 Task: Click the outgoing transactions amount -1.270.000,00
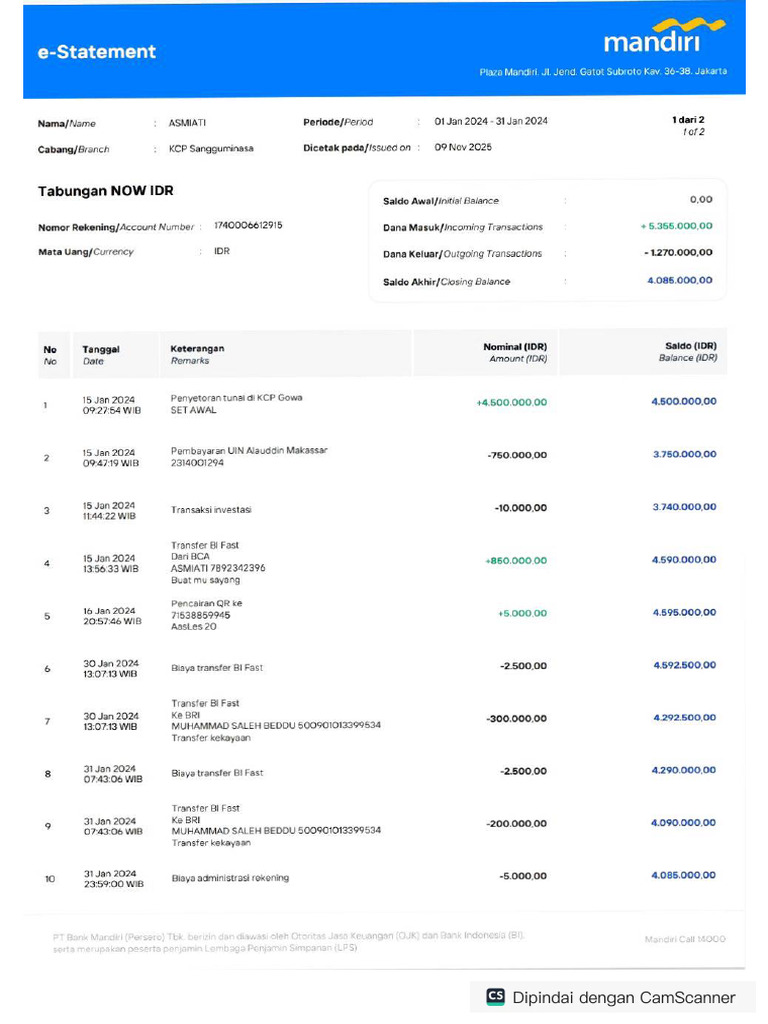678,253
